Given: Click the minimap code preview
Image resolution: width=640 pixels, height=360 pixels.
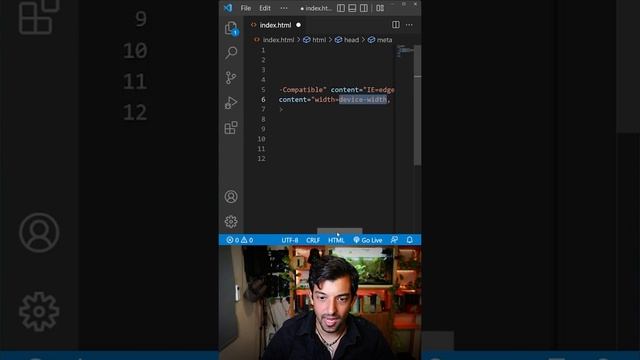Looking at the screenshot, I should [x=404, y=50].
